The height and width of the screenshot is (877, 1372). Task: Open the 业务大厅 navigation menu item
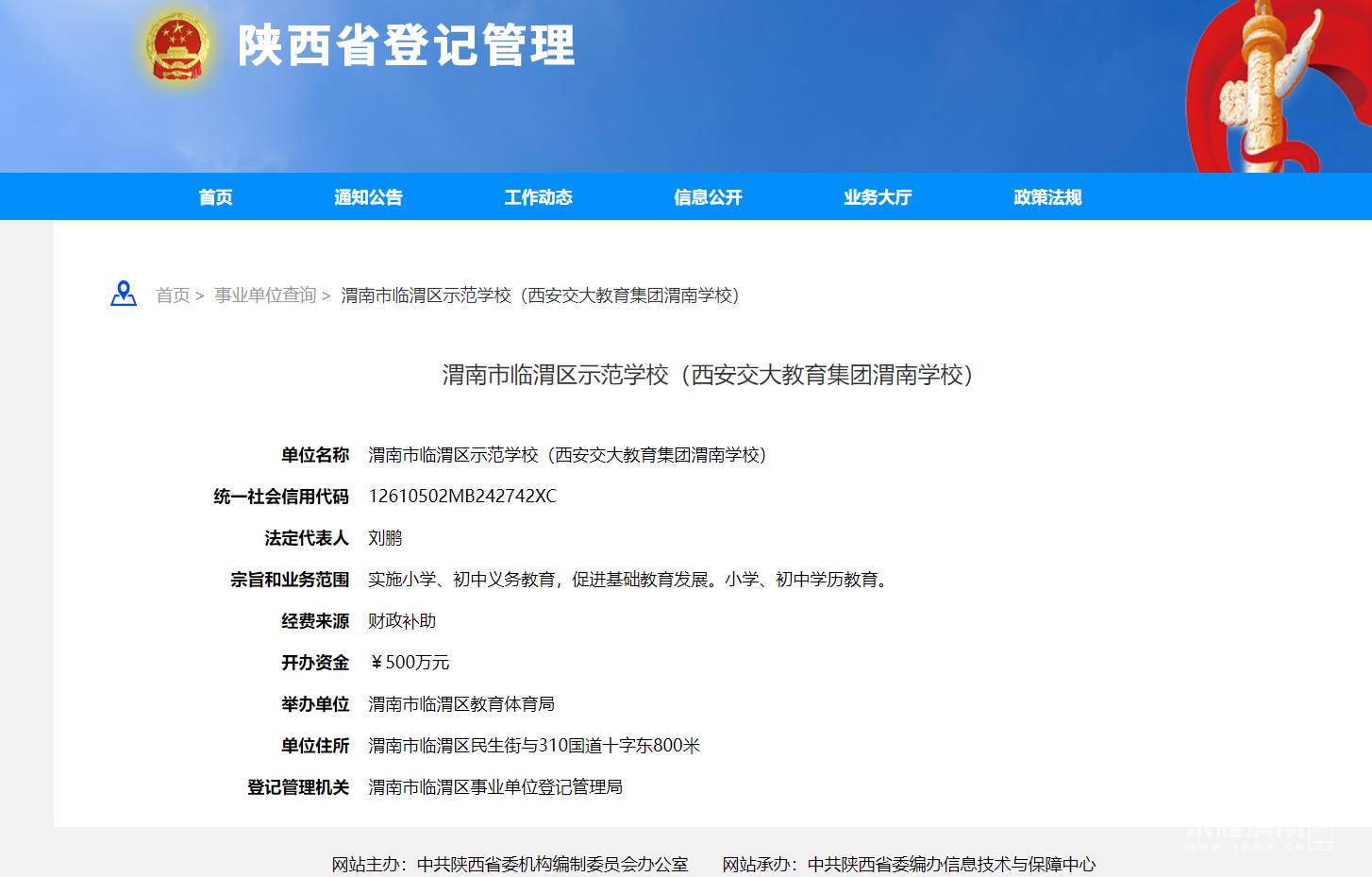[x=878, y=197]
